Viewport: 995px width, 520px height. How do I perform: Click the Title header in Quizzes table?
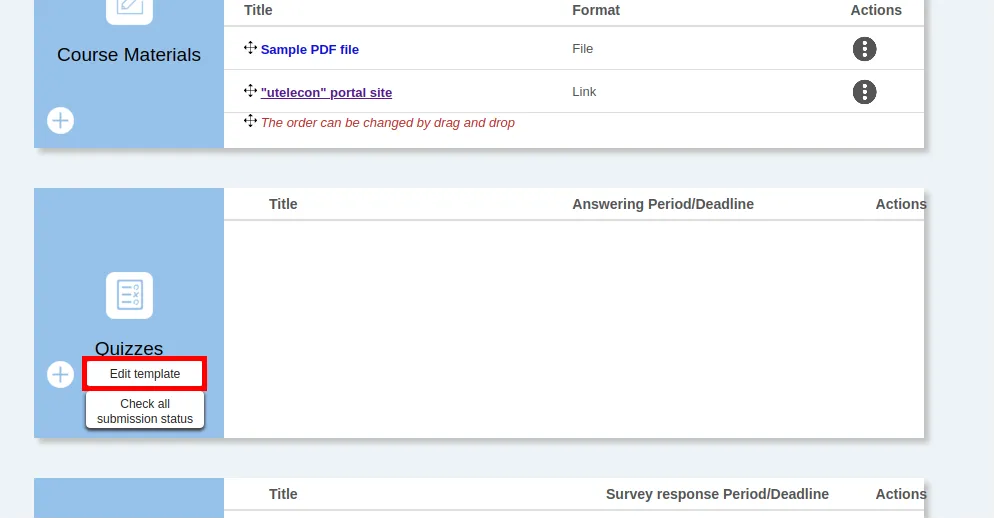(283, 204)
